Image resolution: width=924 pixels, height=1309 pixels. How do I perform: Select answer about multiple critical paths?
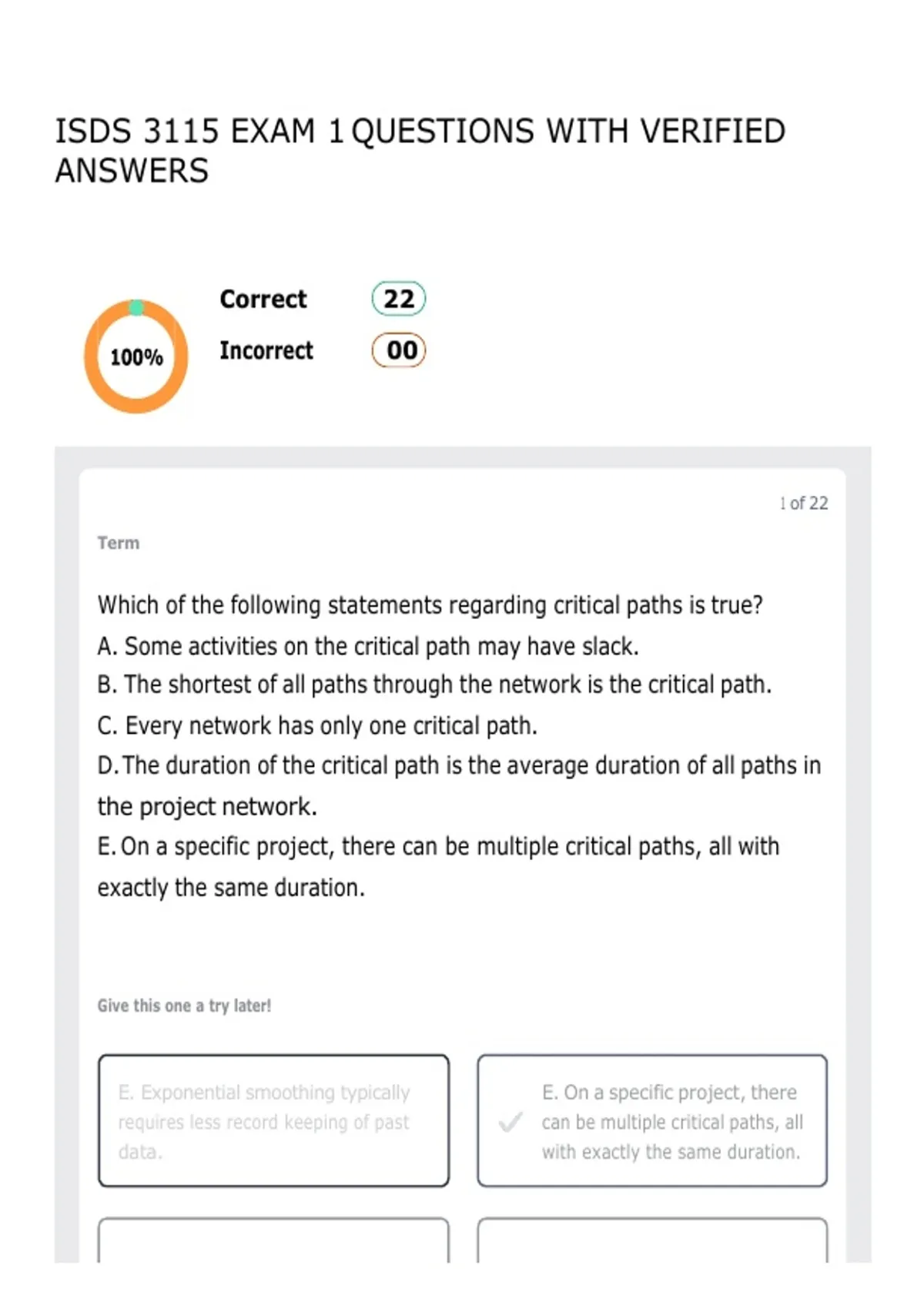coord(652,1120)
